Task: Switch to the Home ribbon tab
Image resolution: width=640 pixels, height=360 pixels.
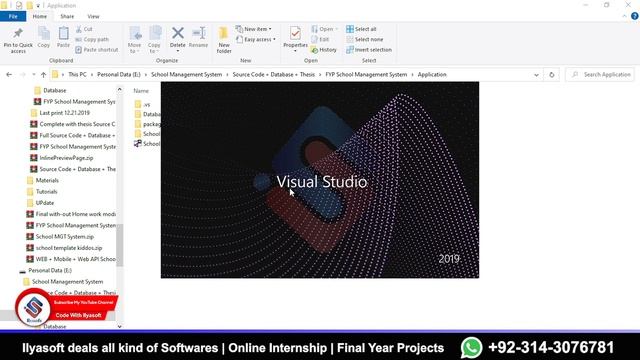Action: pos(40,16)
